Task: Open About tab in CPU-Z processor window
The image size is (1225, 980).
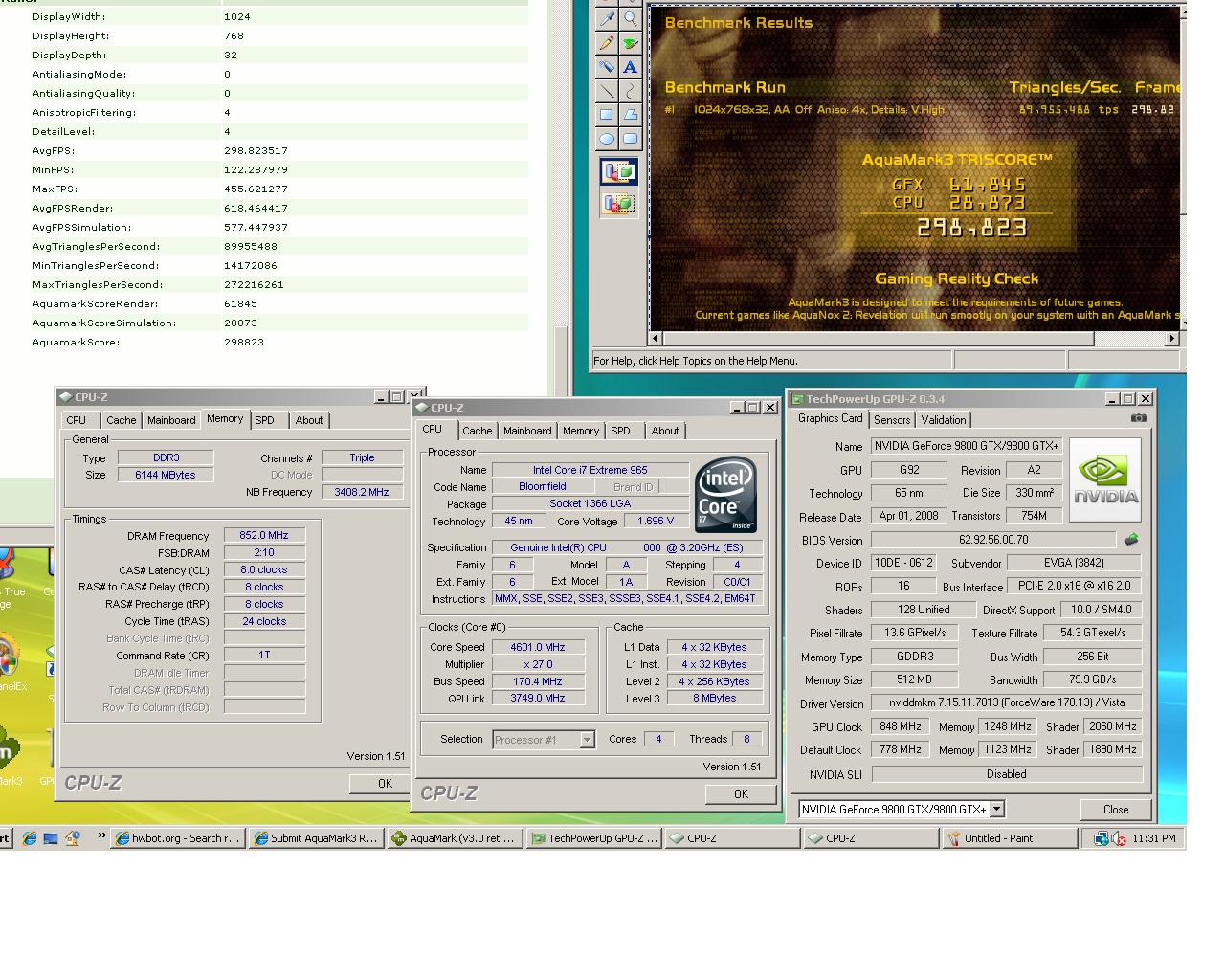Action: [665, 431]
